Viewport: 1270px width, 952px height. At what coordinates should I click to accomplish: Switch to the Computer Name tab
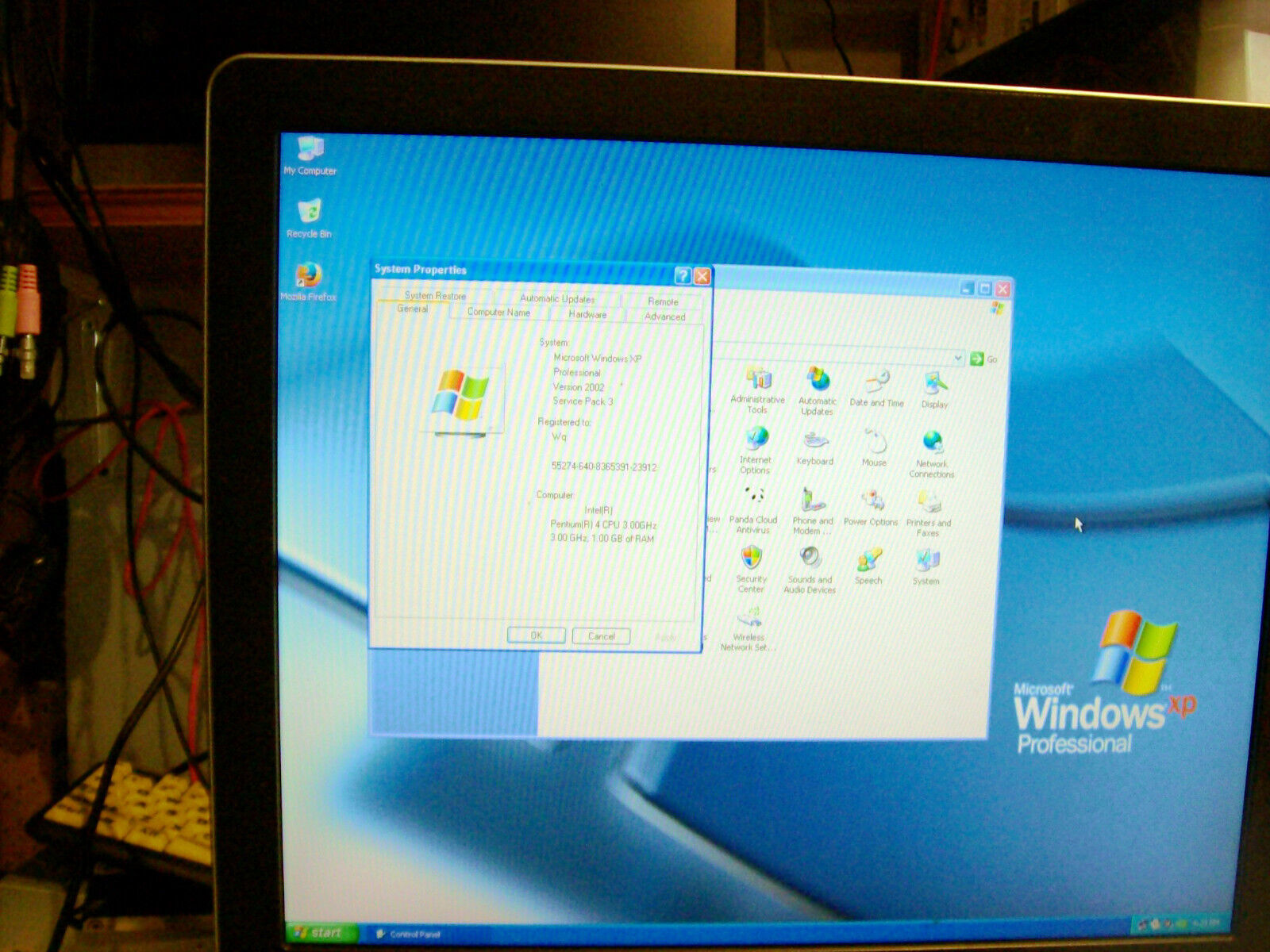[498, 312]
